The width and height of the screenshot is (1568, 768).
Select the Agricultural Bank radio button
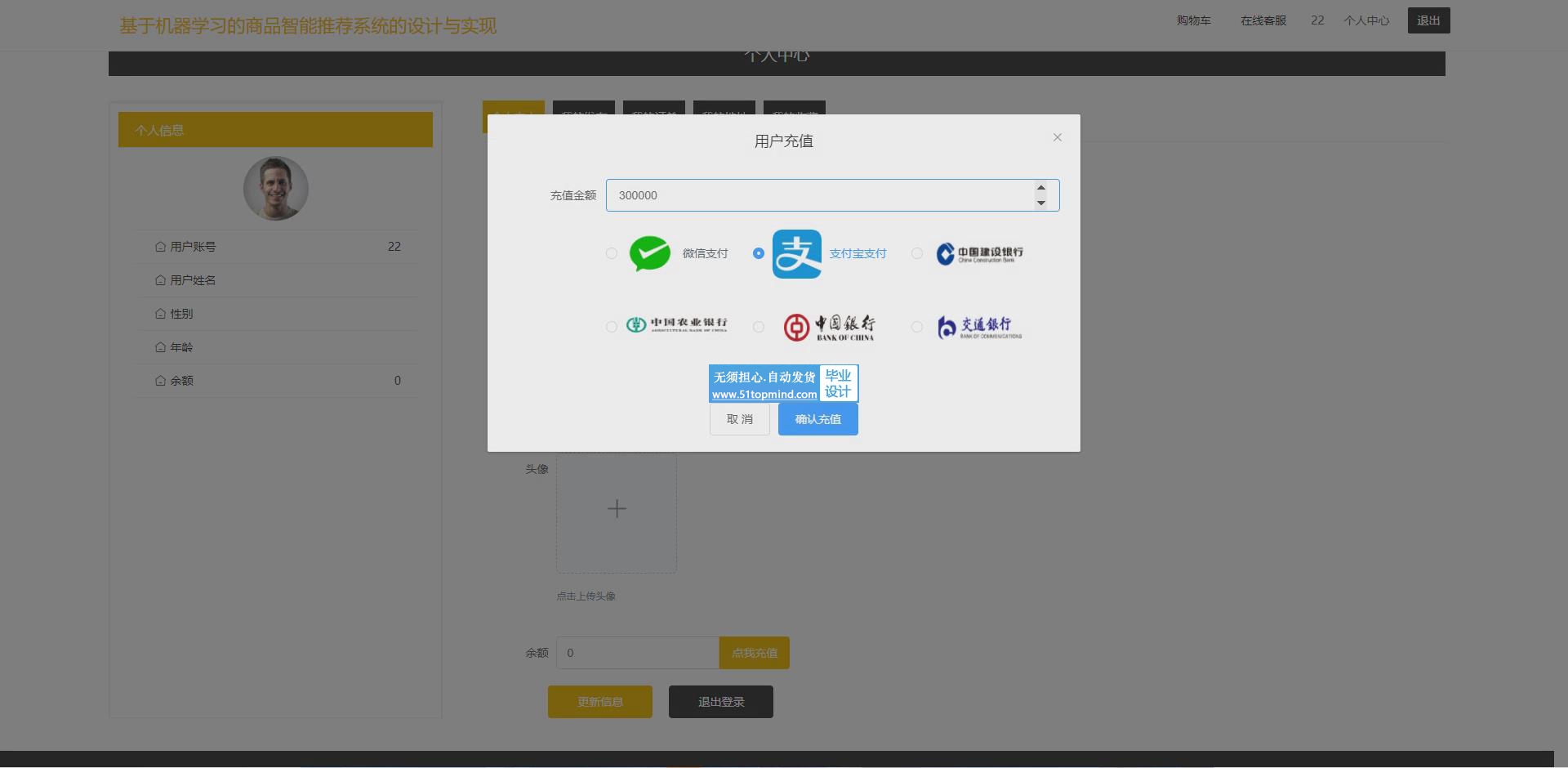click(612, 327)
